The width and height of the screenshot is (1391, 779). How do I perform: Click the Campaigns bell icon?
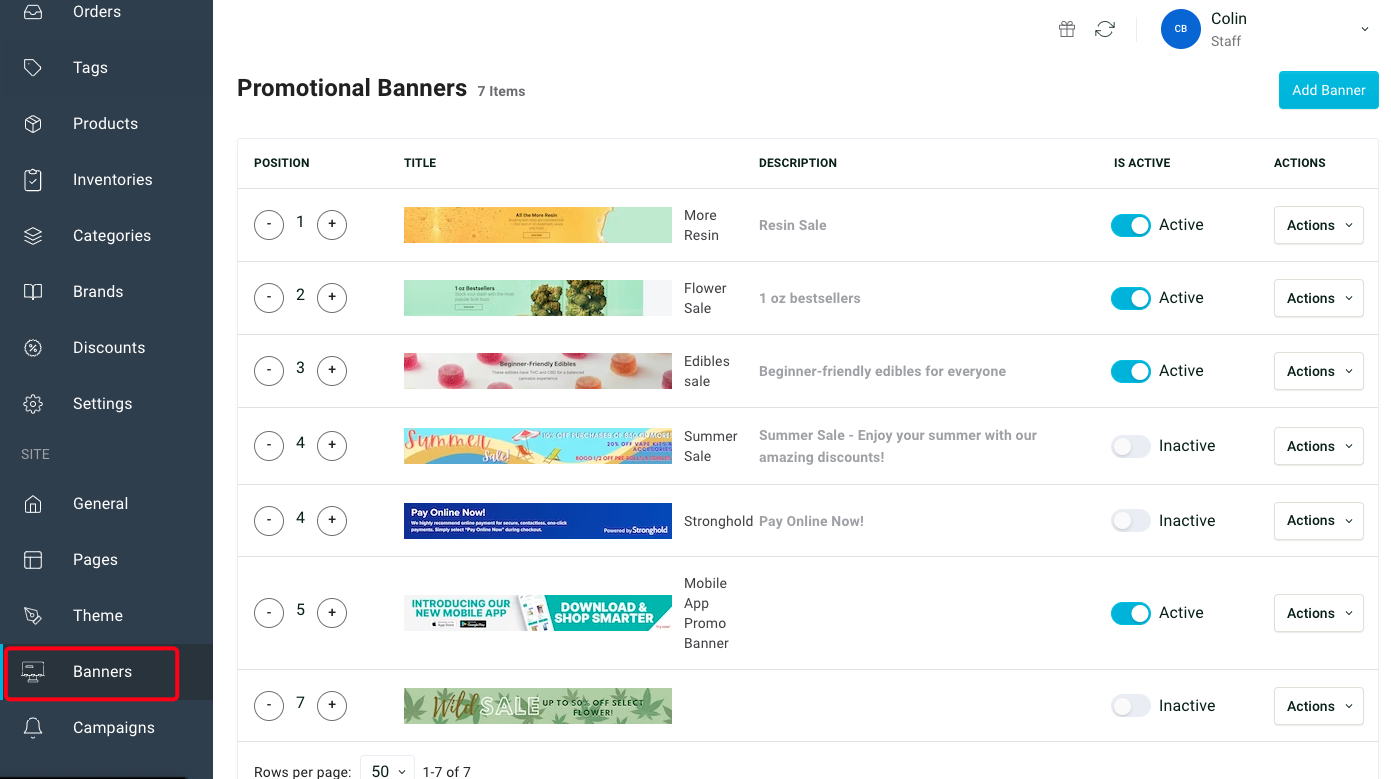click(33, 728)
